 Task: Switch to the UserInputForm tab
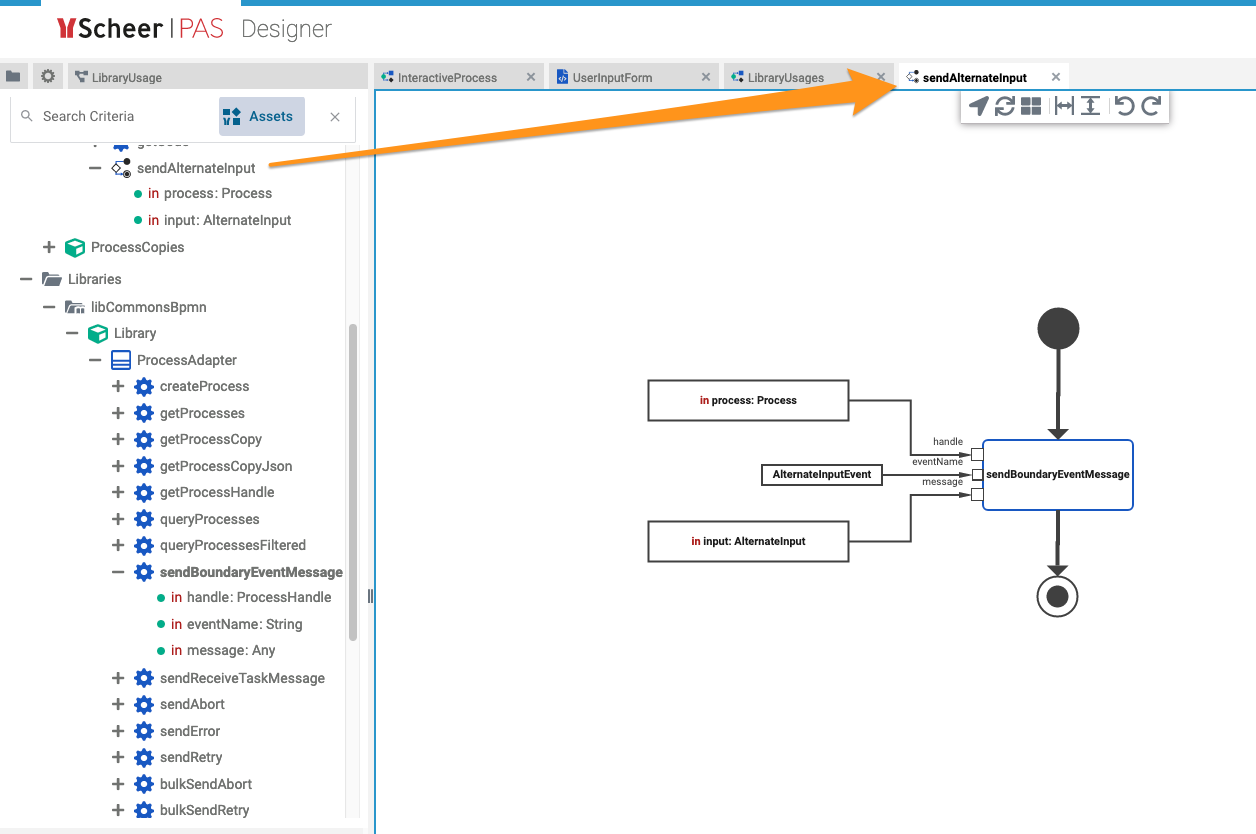[612, 77]
